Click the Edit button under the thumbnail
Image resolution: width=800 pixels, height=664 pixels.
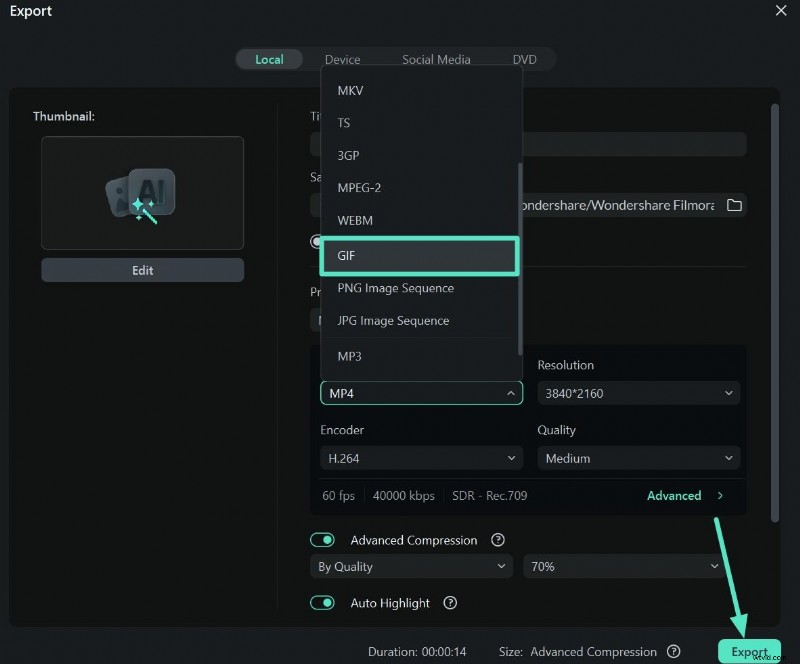[x=142, y=270]
